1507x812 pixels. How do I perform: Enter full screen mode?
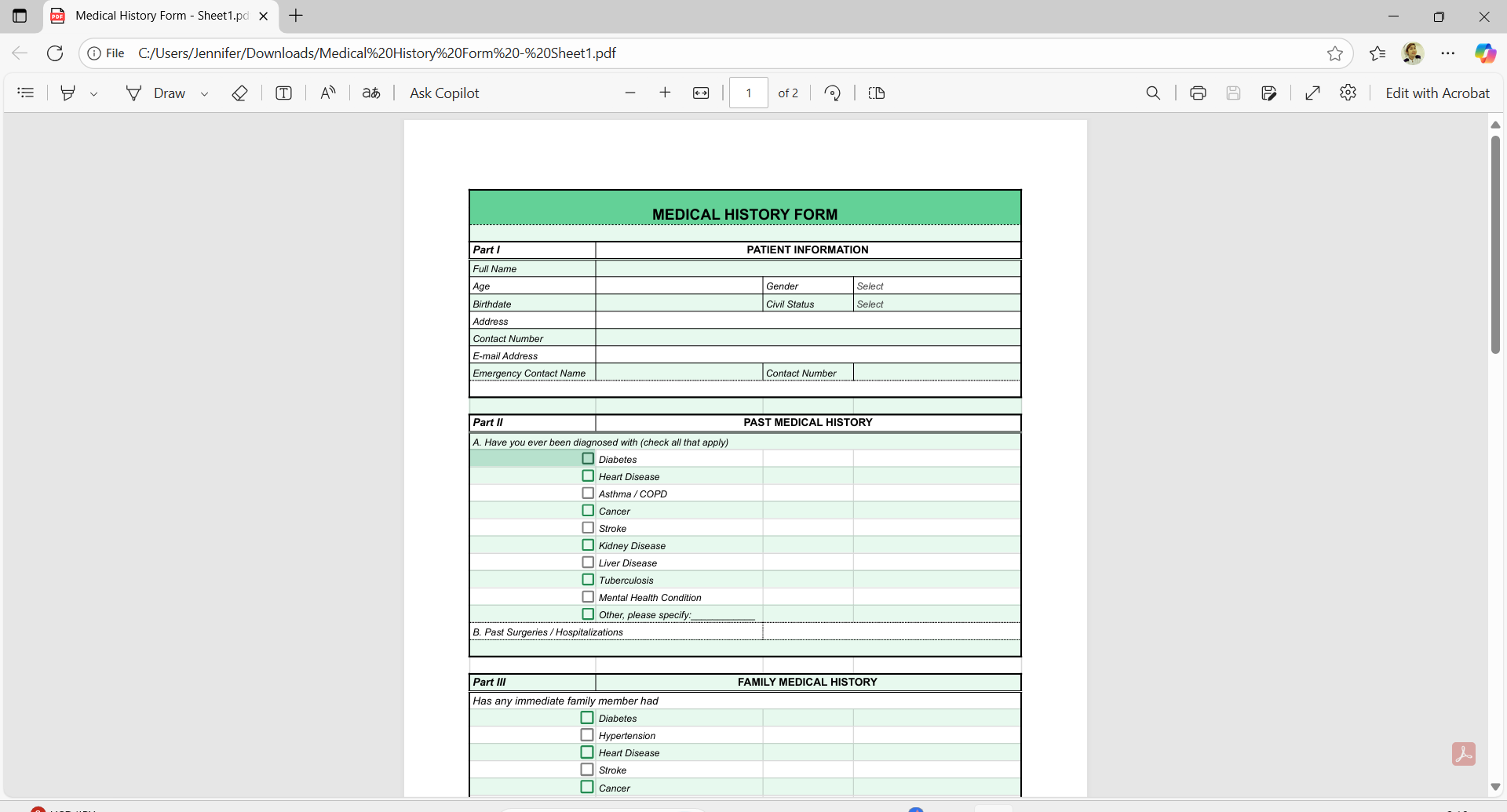click(1313, 93)
